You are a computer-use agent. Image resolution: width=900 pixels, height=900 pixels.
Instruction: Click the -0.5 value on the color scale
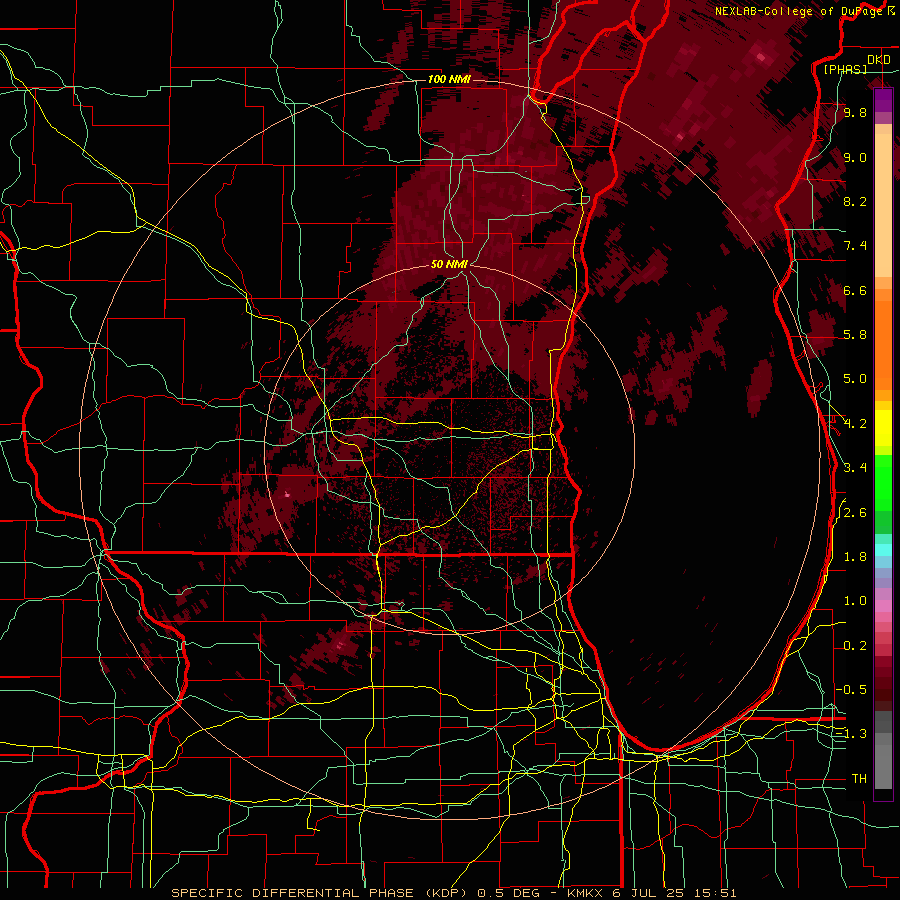click(851, 689)
